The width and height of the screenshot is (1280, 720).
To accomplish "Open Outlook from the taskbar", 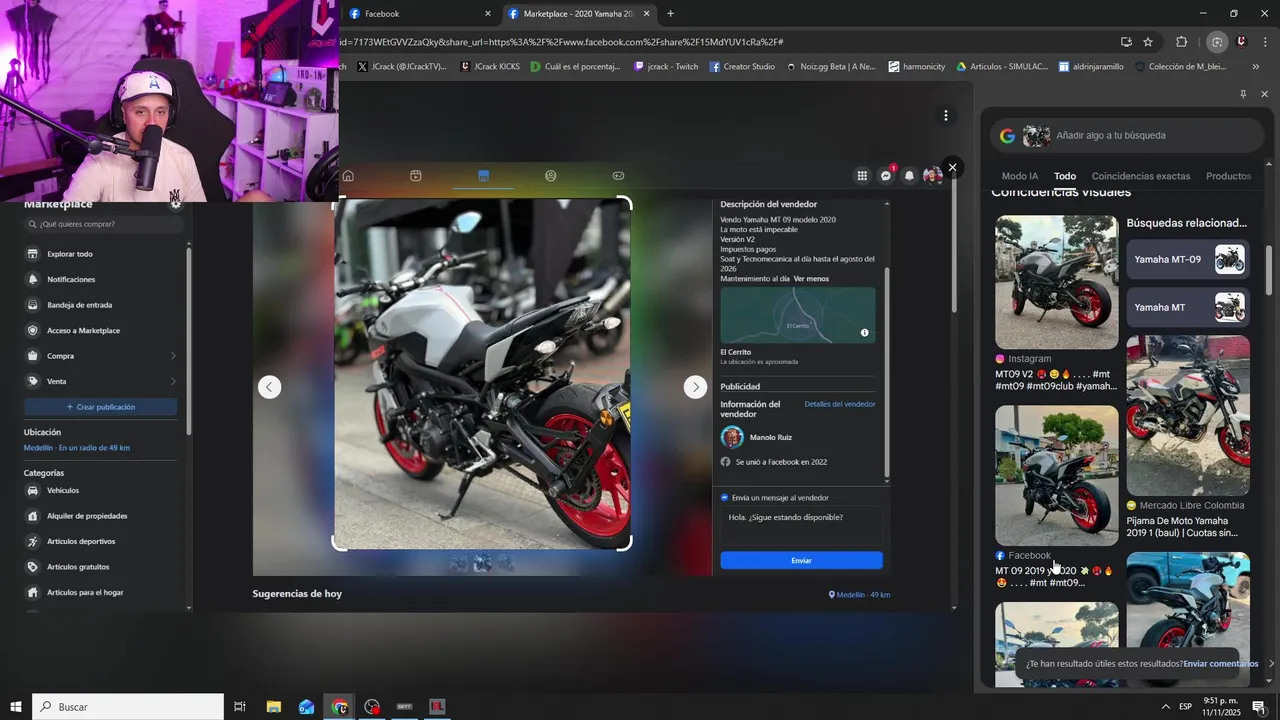I will pyautogui.click(x=306, y=707).
